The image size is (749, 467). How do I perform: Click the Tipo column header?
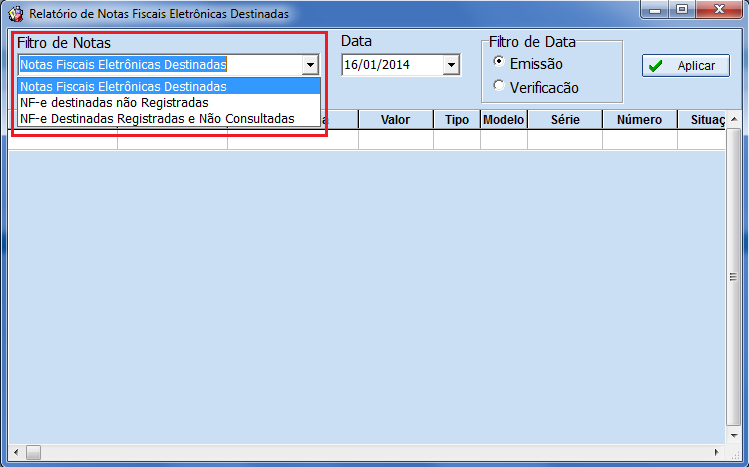[x=457, y=120]
